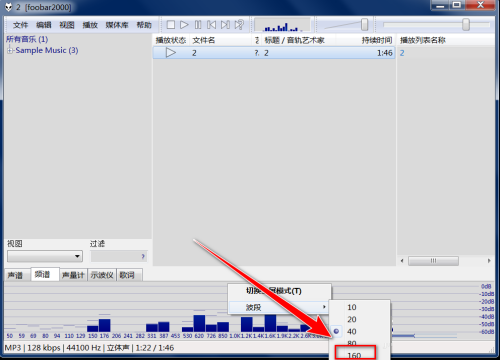Open the 视图 dropdown combo box
The width and height of the screenshot is (500, 360).
point(45,256)
